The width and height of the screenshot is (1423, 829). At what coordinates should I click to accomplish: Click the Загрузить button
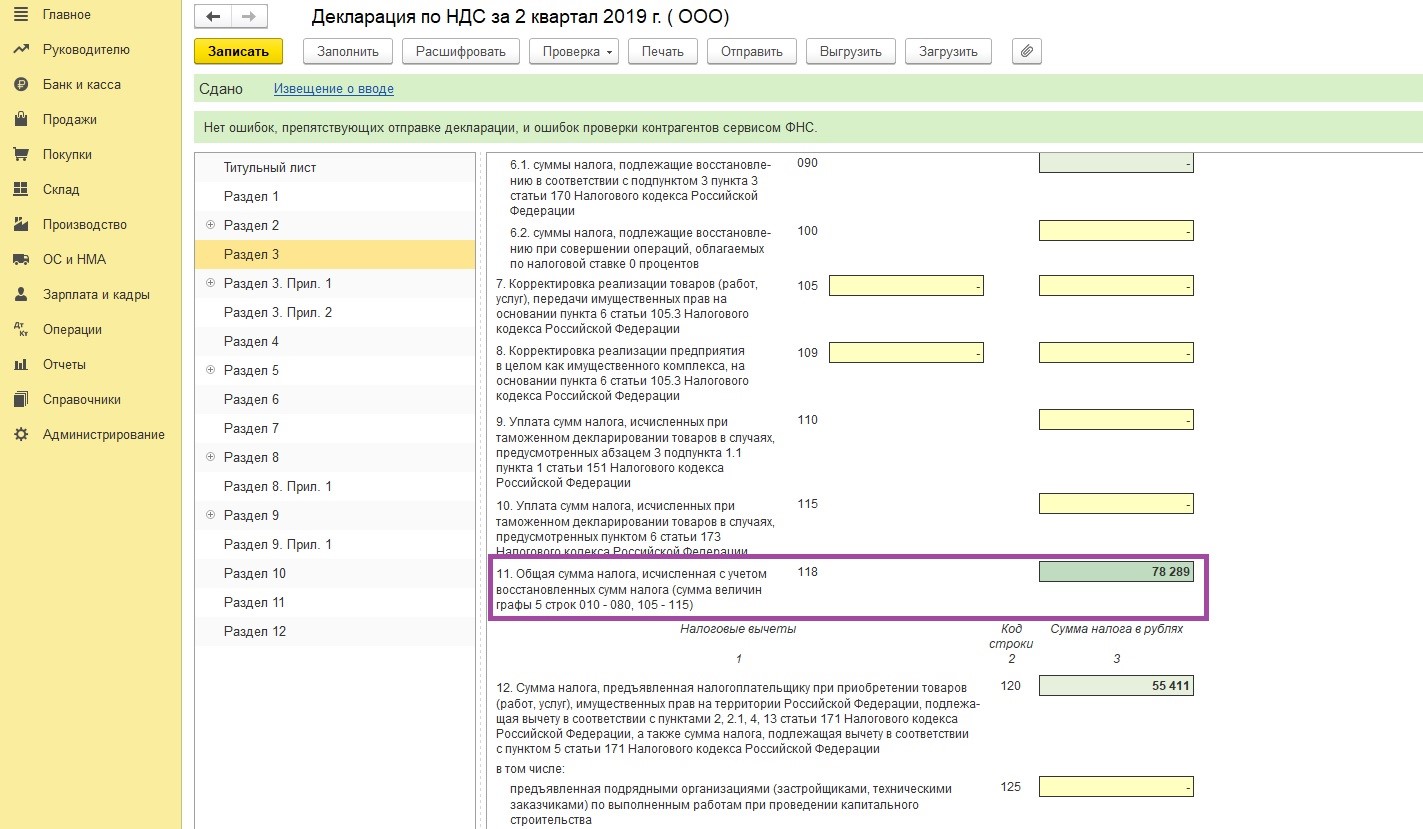pyautogui.click(x=949, y=51)
